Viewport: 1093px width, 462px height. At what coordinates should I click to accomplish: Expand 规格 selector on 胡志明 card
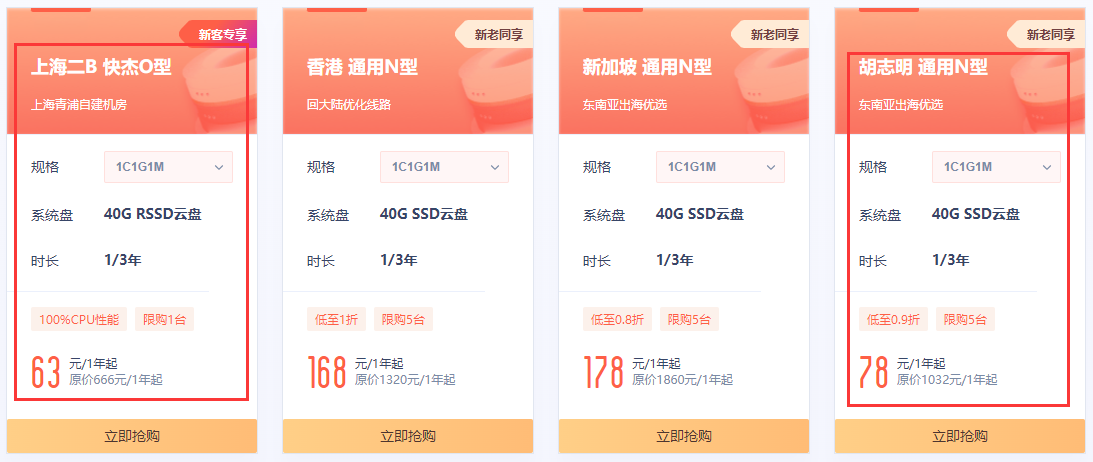(996, 167)
